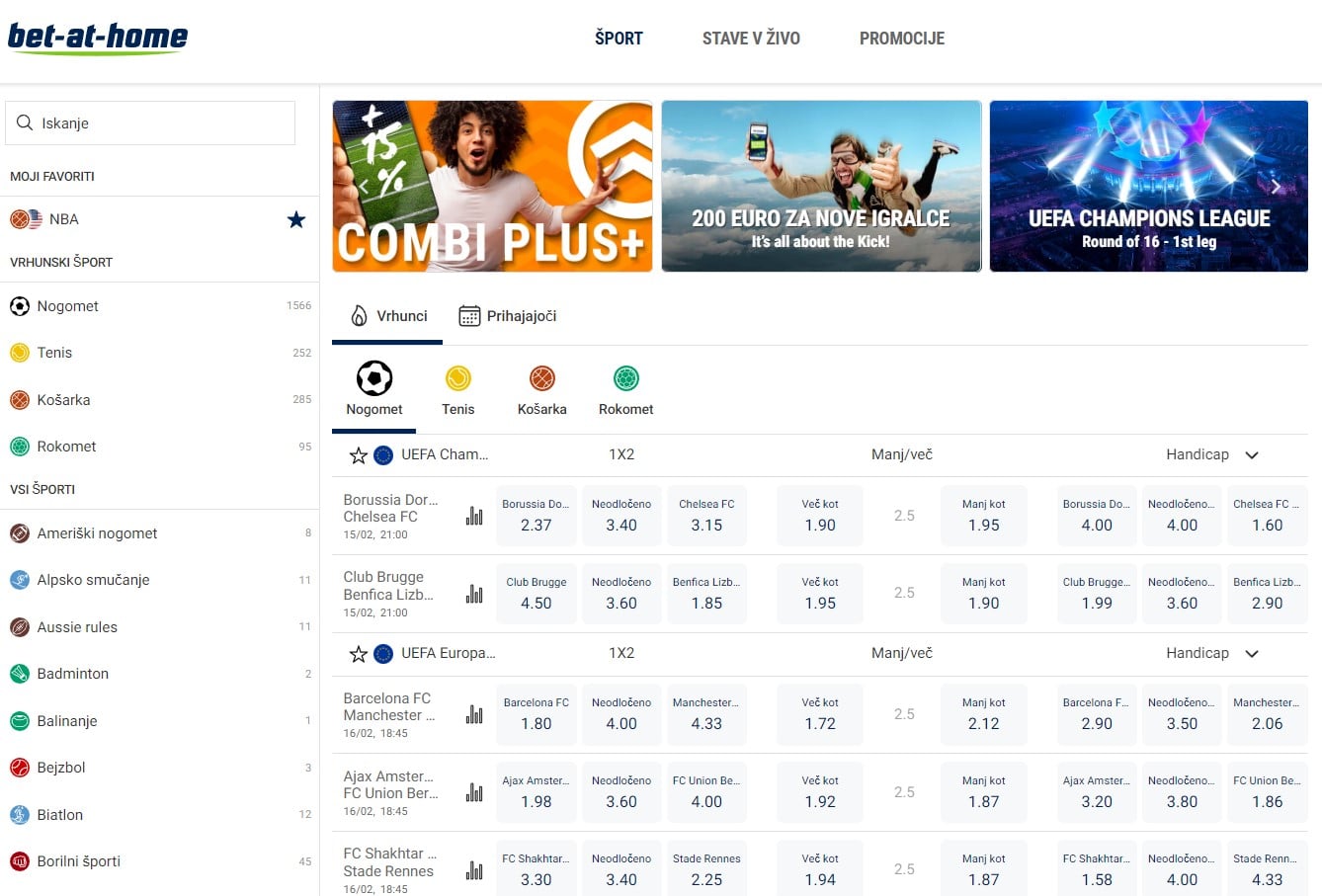Screen dimensions: 1322x896
Task: Expand Handicap dropdown for UEFA Champions League
Action: pos(1252,455)
